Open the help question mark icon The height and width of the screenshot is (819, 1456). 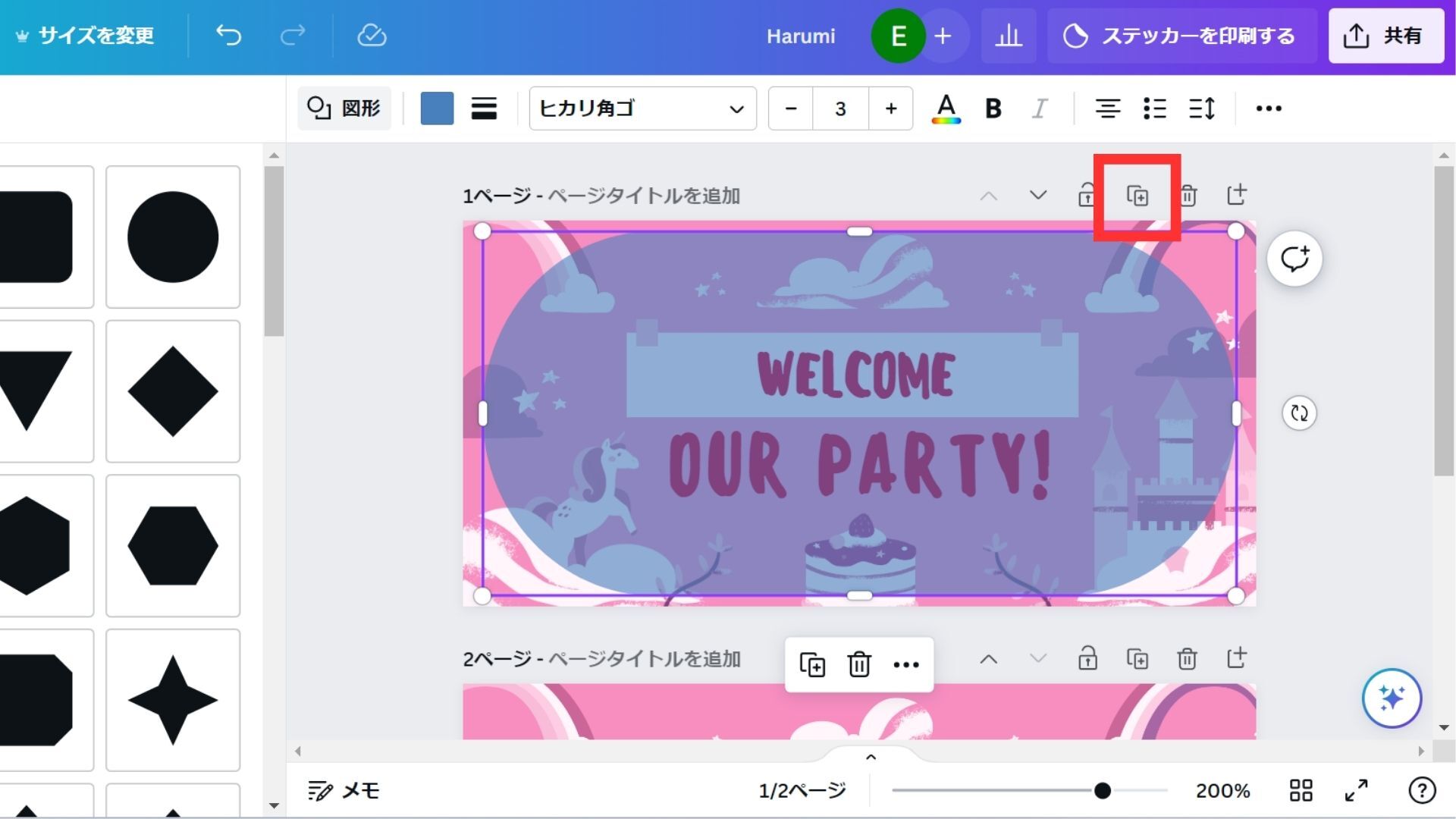[1422, 790]
